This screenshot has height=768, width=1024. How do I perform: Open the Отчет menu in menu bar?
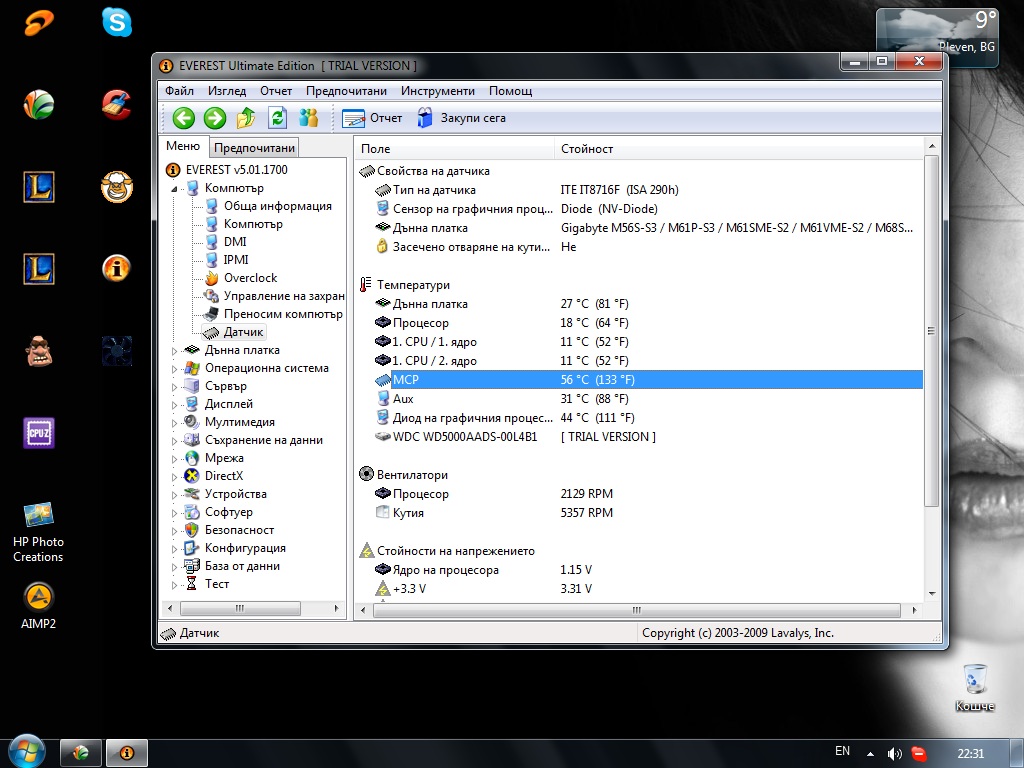(x=276, y=91)
